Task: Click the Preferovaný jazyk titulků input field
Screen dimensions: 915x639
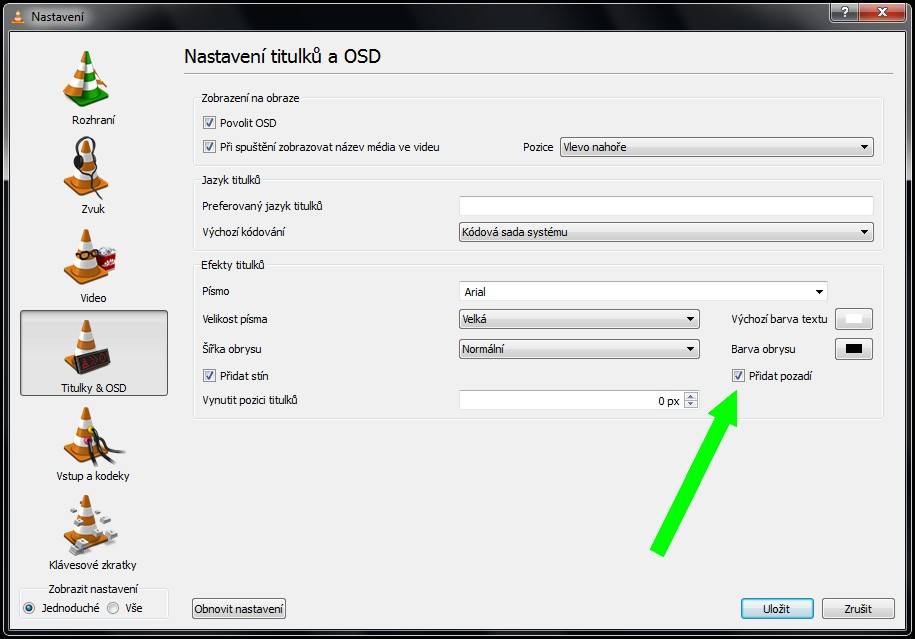Action: click(x=666, y=206)
